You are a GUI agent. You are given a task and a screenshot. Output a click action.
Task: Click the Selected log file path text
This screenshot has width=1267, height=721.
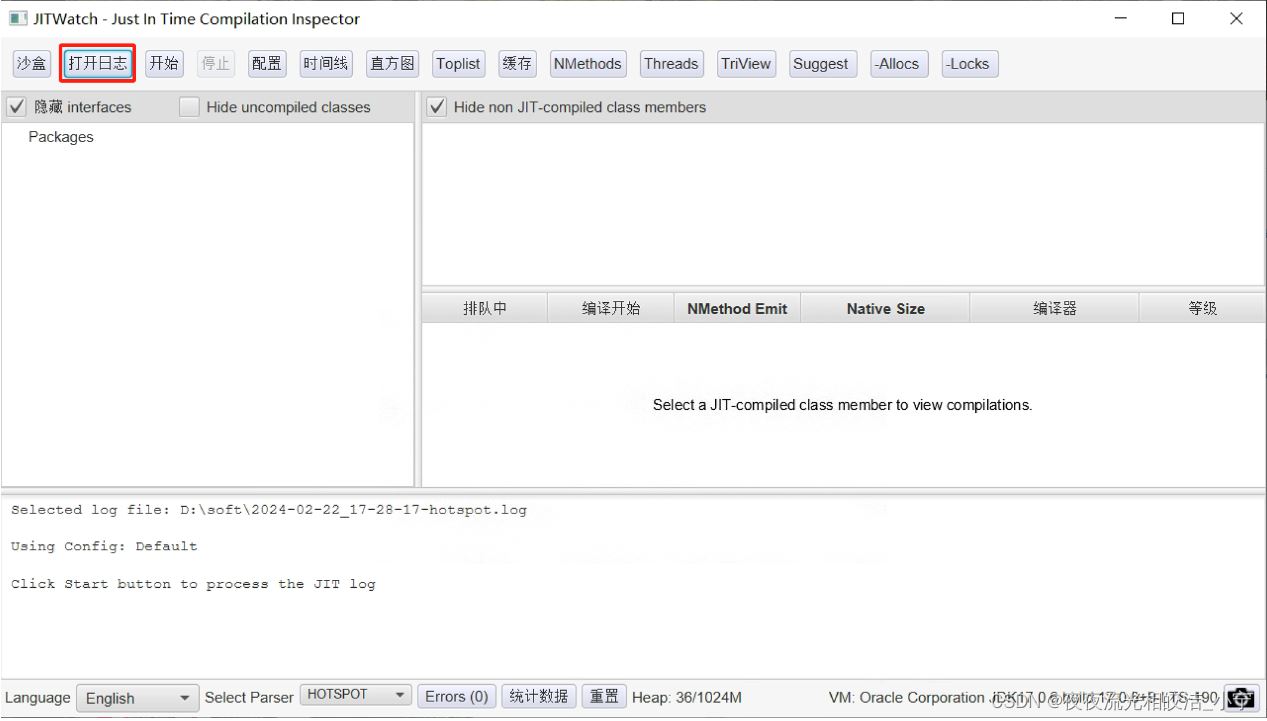tap(269, 510)
